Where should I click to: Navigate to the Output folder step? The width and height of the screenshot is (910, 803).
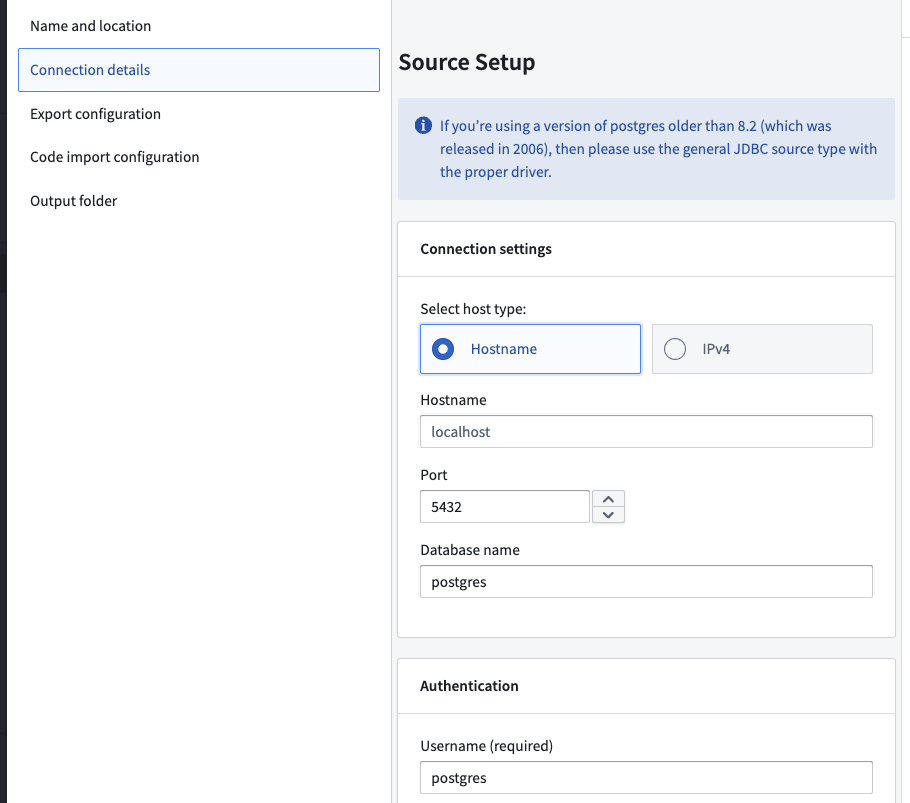pyautogui.click(x=74, y=201)
